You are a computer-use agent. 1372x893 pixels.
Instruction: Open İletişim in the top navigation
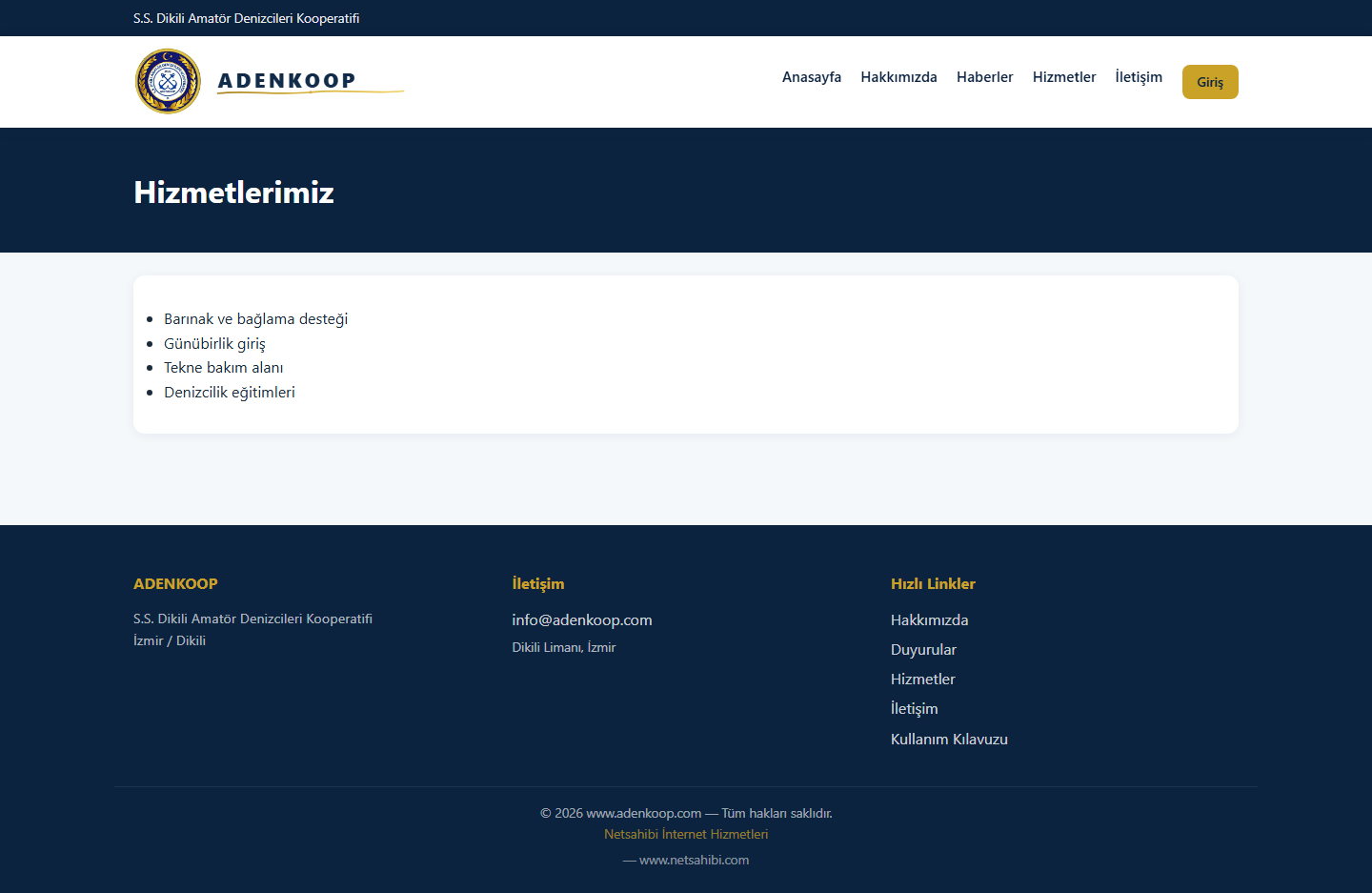tap(1139, 77)
